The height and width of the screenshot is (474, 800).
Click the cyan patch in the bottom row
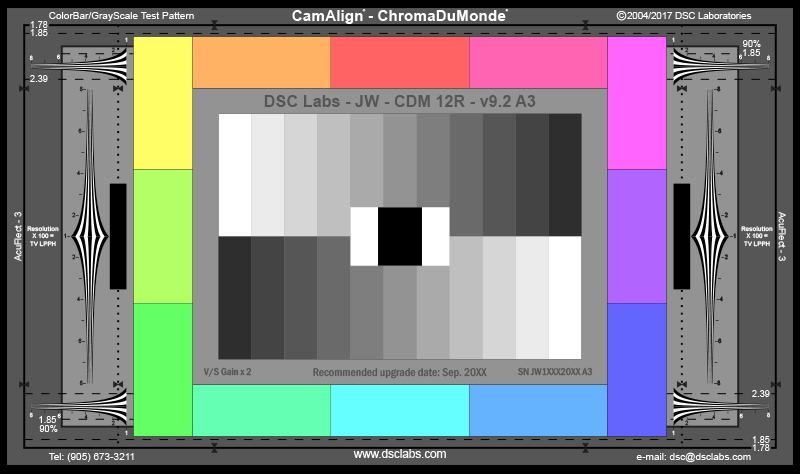[400, 411]
